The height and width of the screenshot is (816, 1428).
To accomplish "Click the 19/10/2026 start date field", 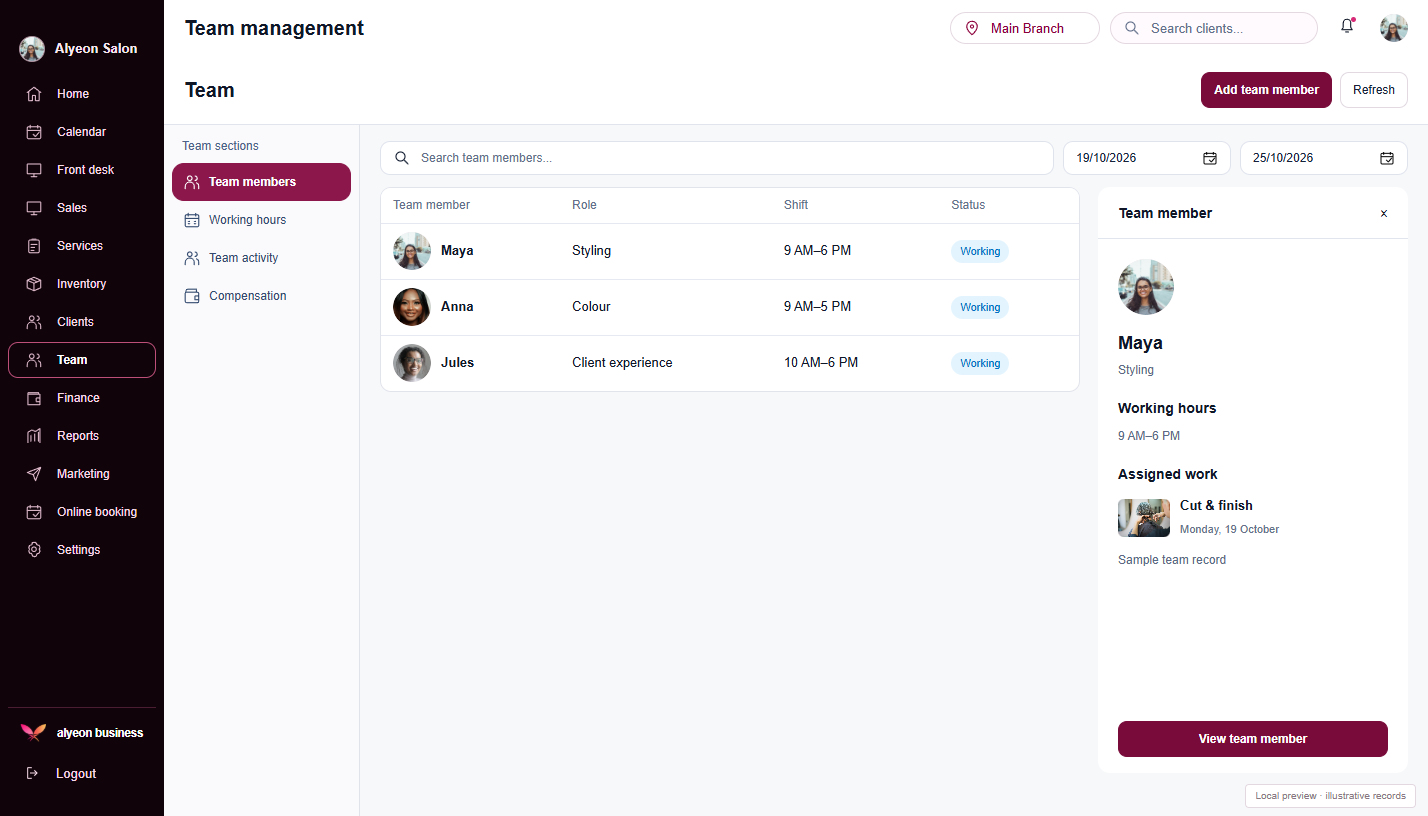I will pyautogui.click(x=1147, y=158).
